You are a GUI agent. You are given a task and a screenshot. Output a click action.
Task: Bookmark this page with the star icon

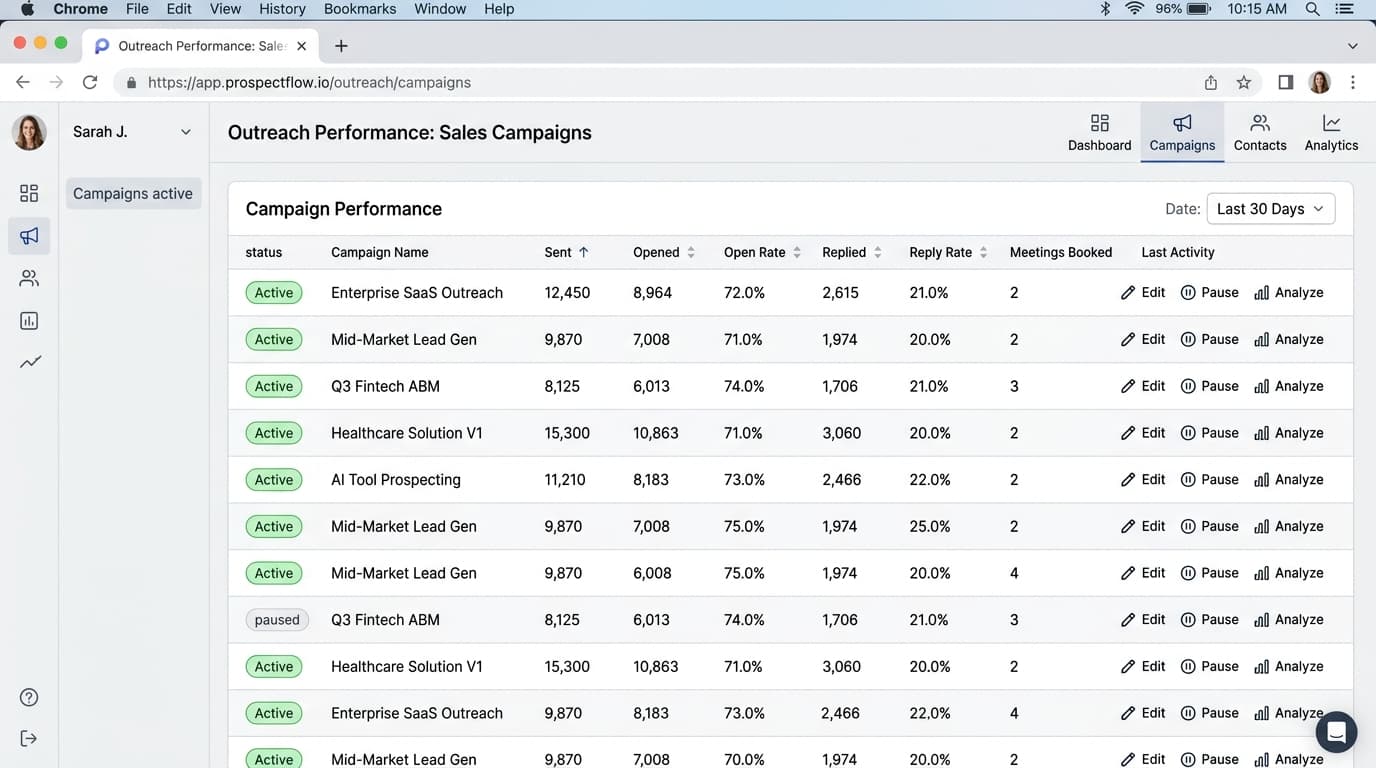coord(1244,82)
